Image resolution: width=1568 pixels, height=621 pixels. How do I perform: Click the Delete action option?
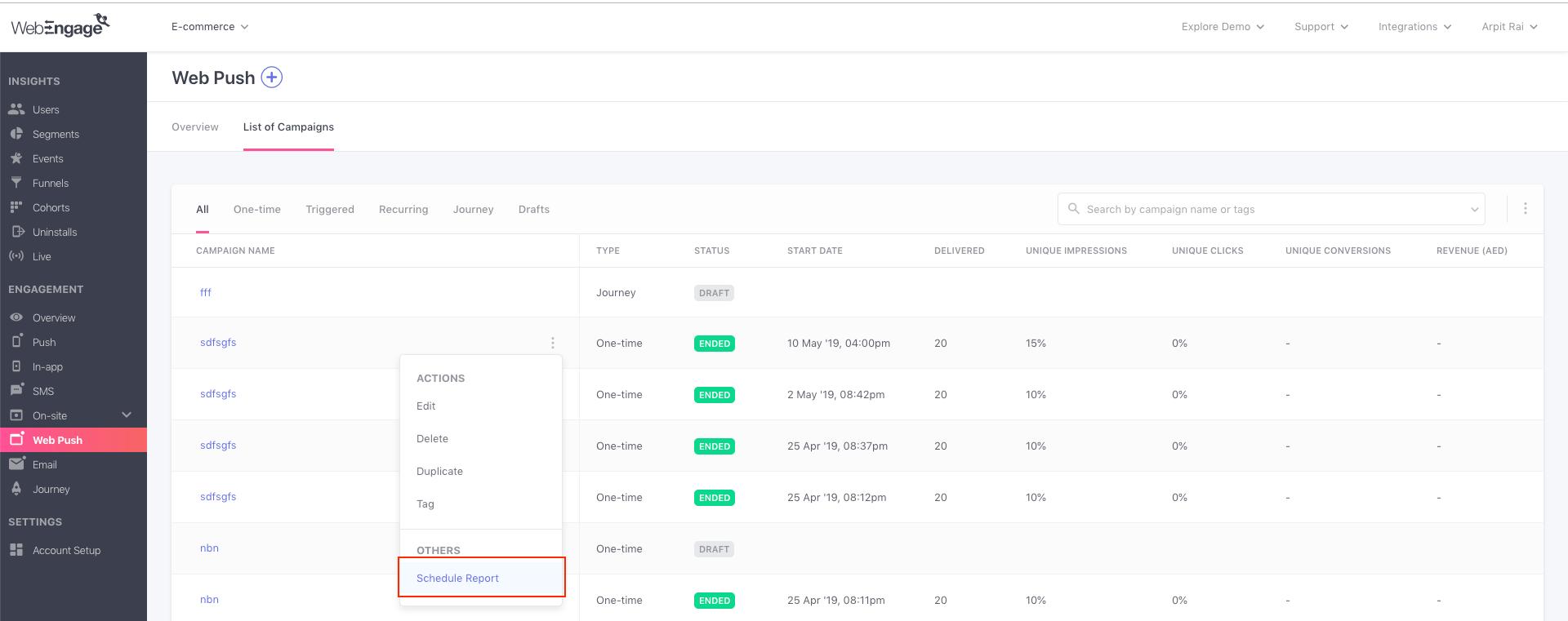tap(432, 439)
